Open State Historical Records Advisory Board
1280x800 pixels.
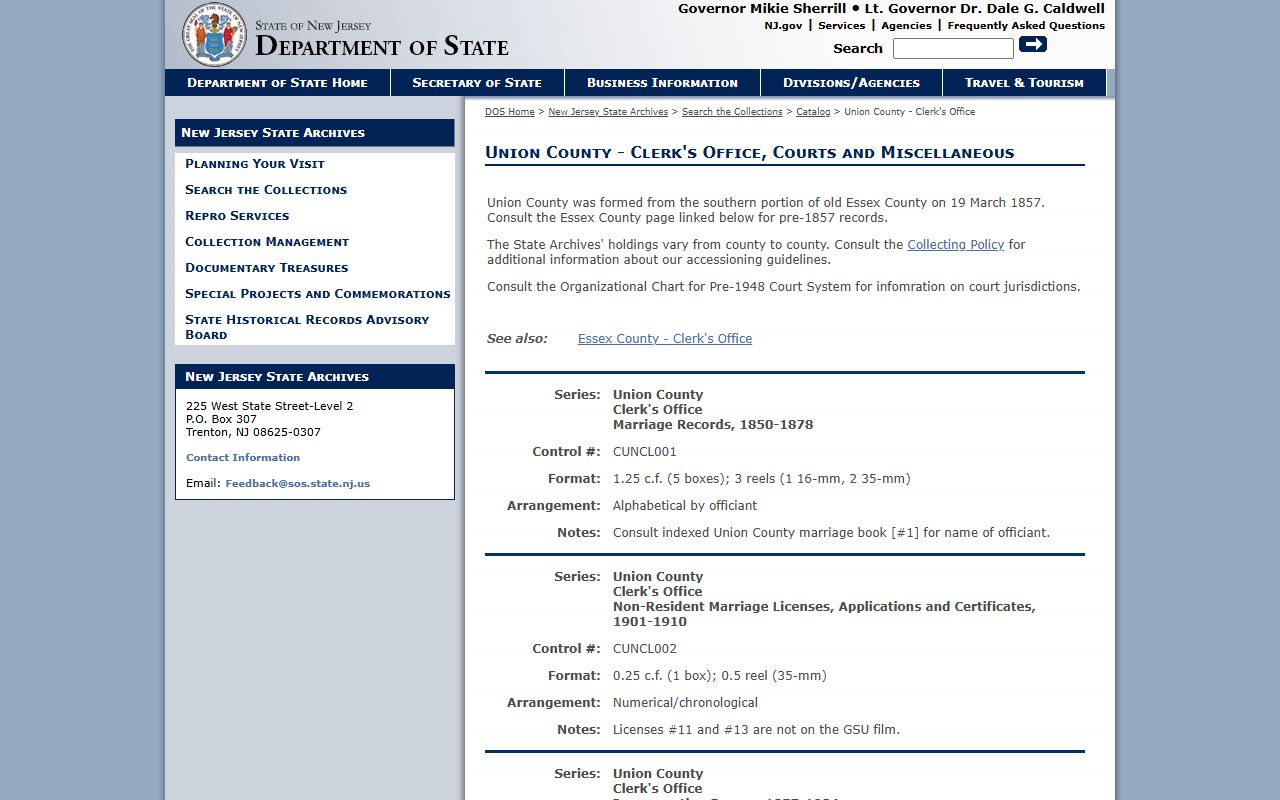(x=307, y=327)
